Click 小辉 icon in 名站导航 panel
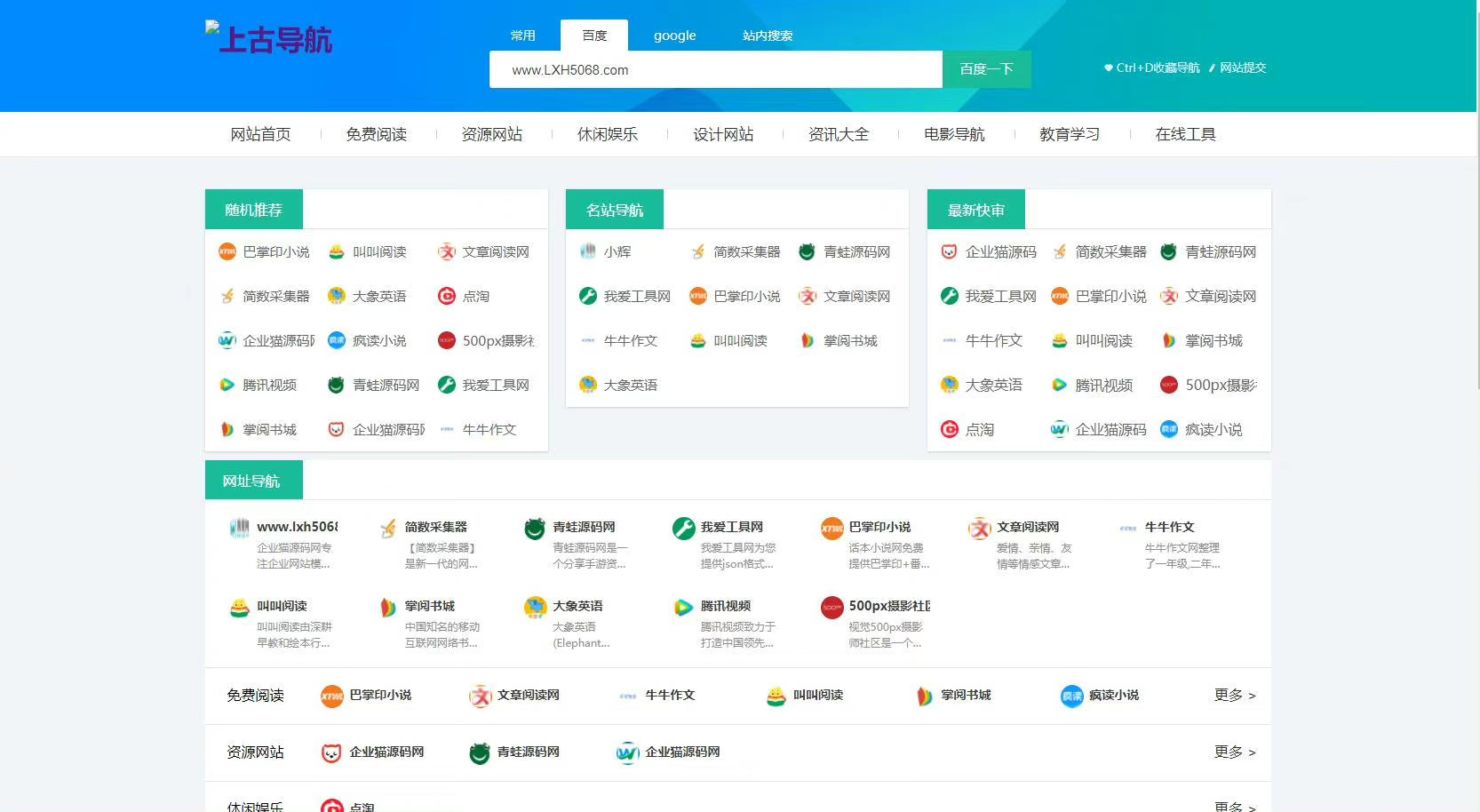The height and width of the screenshot is (812, 1480). pyautogui.click(x=588, y=251)
